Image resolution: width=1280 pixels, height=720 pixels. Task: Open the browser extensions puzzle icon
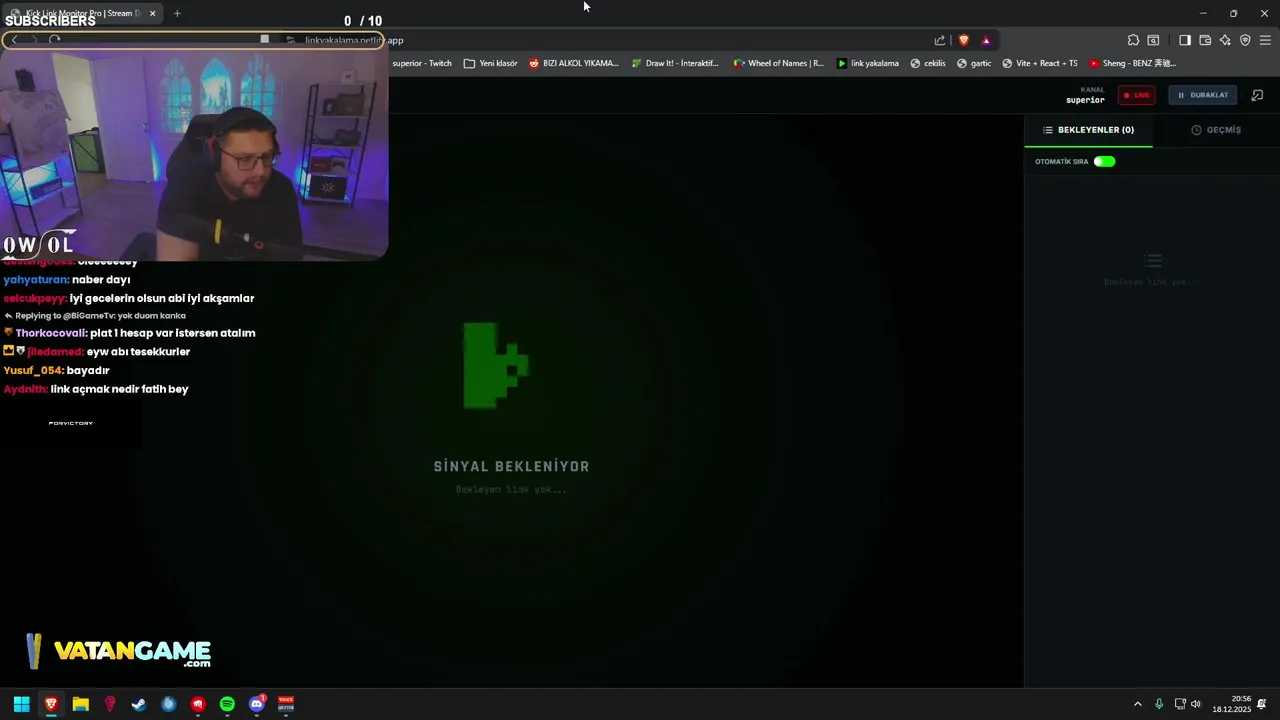click(x=1133, y=40)
